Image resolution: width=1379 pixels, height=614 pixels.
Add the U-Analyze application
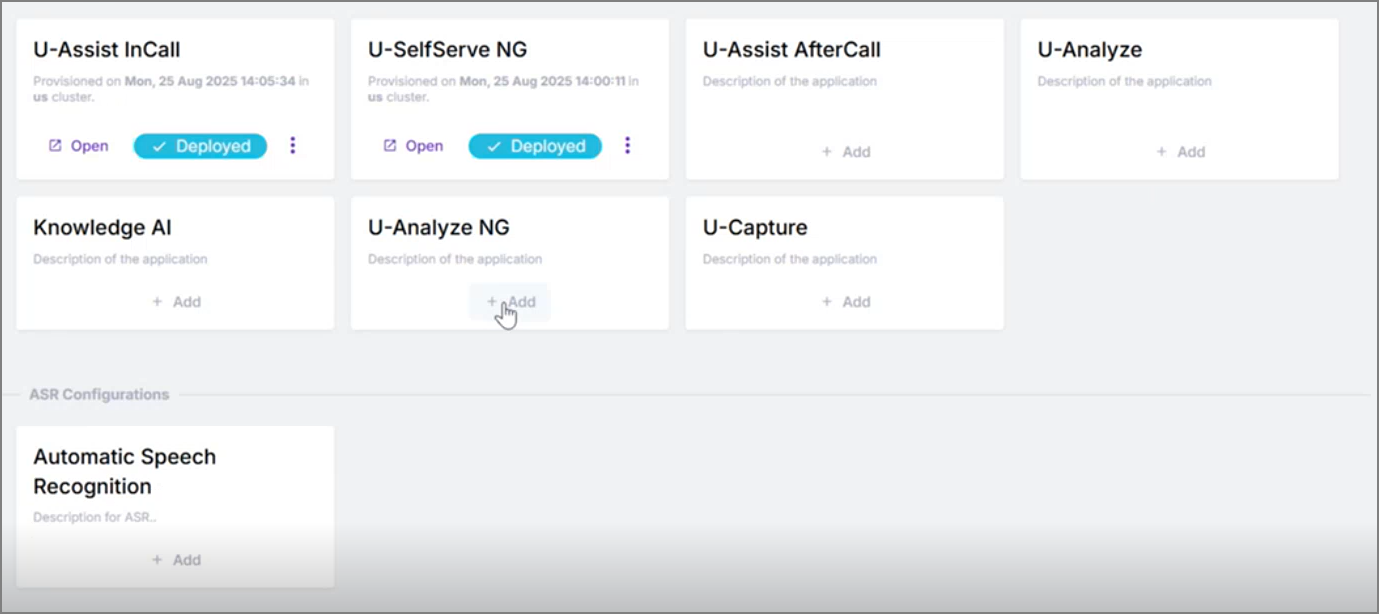pos(1180,152)
